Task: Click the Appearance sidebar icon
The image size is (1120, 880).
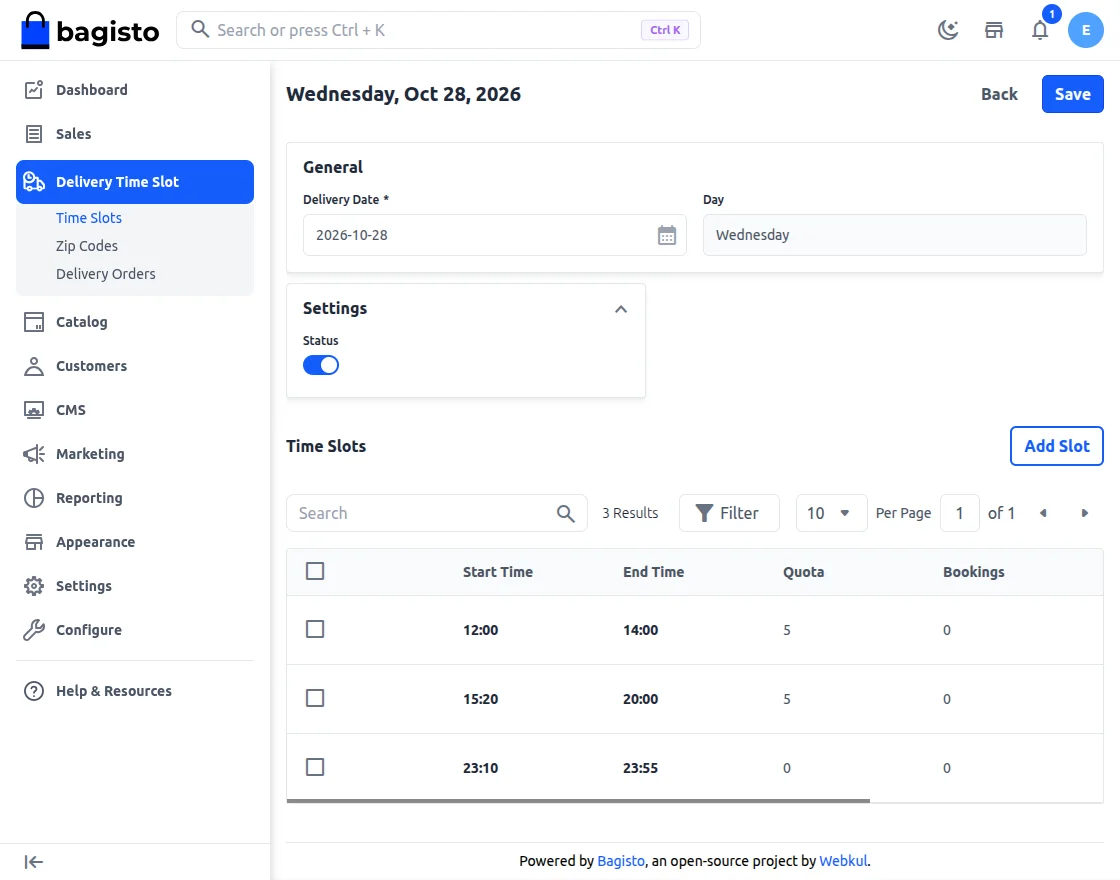Action: click(x=34, y=542)
